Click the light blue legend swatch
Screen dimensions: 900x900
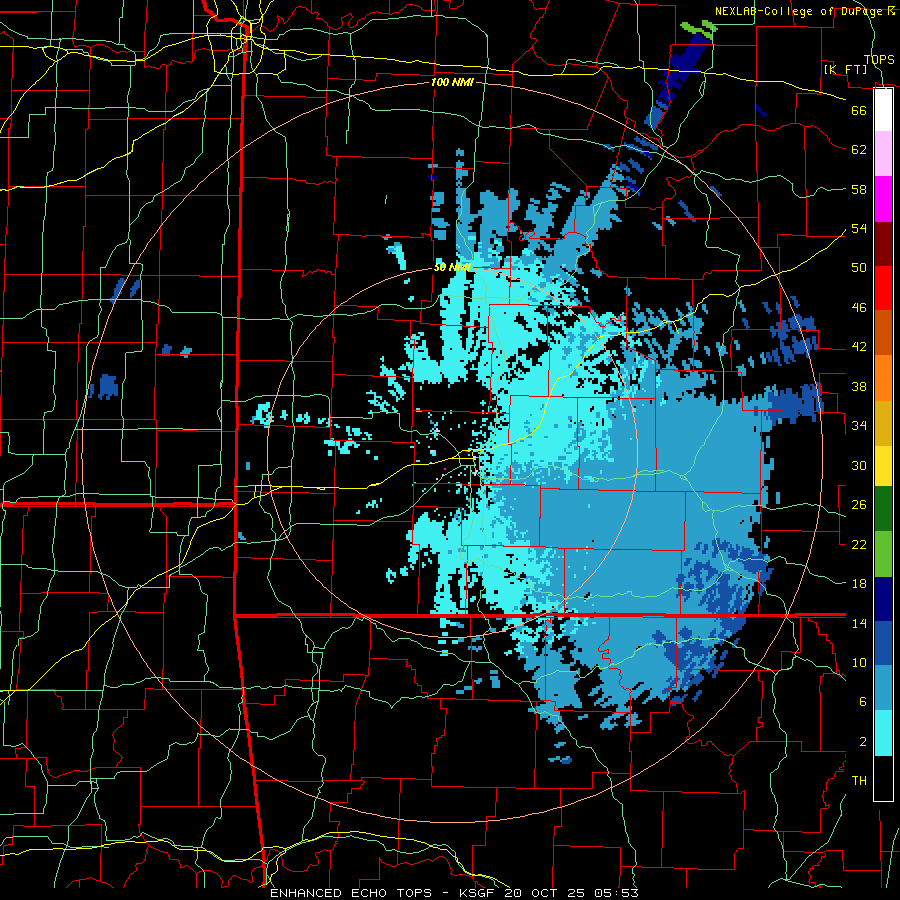(x=883, y=688)
